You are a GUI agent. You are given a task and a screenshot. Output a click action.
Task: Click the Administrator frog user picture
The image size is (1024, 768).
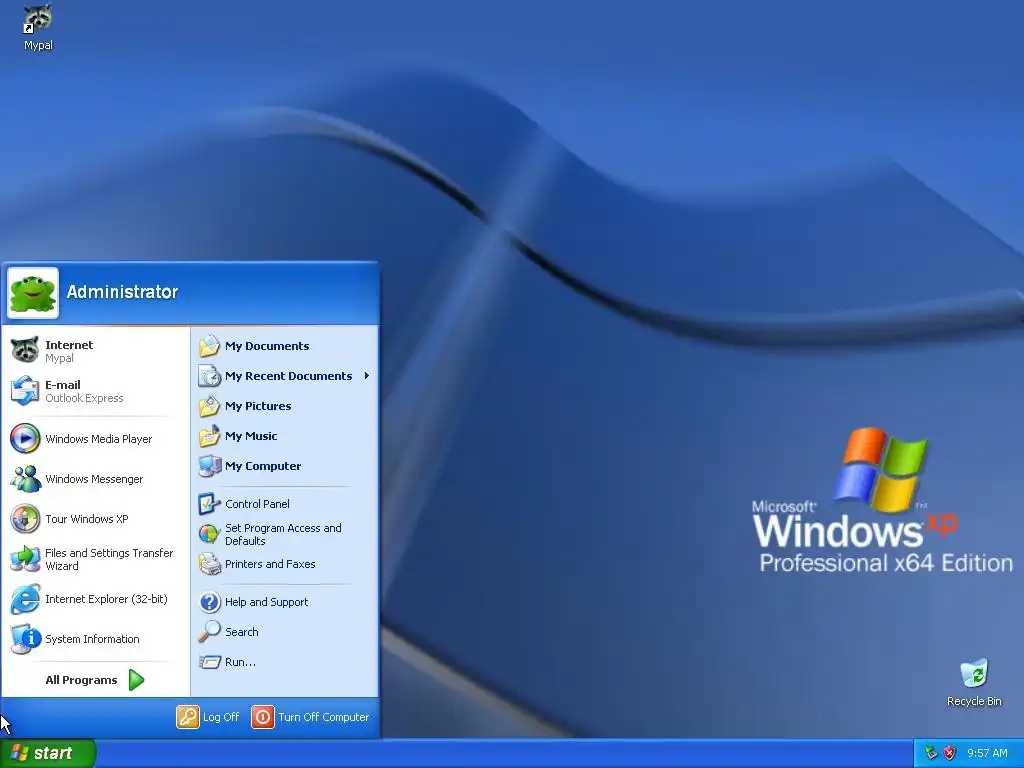pyautogui.click(x=33, y=293)
